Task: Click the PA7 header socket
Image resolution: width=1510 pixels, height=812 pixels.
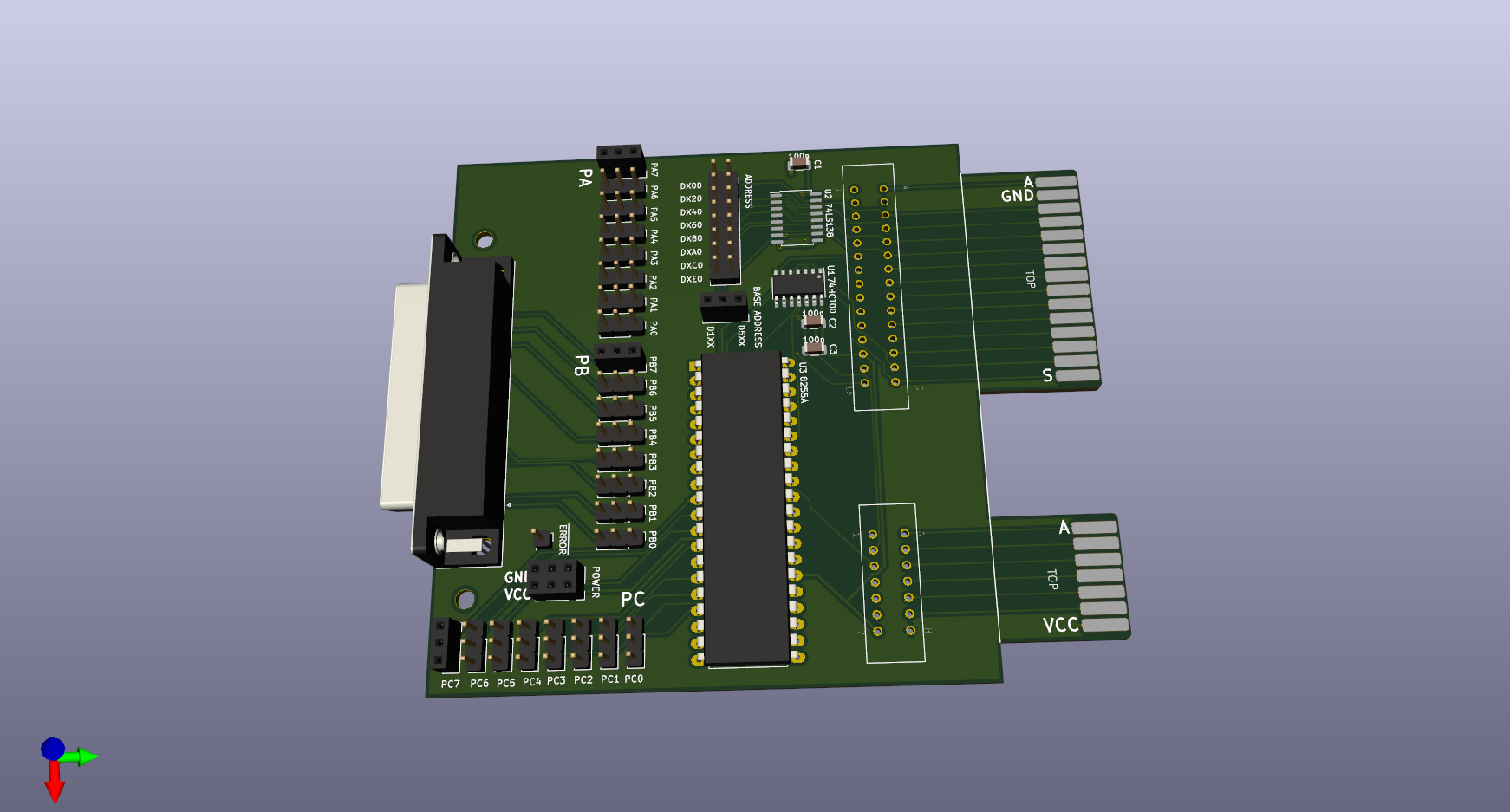Action: [620, 156]
